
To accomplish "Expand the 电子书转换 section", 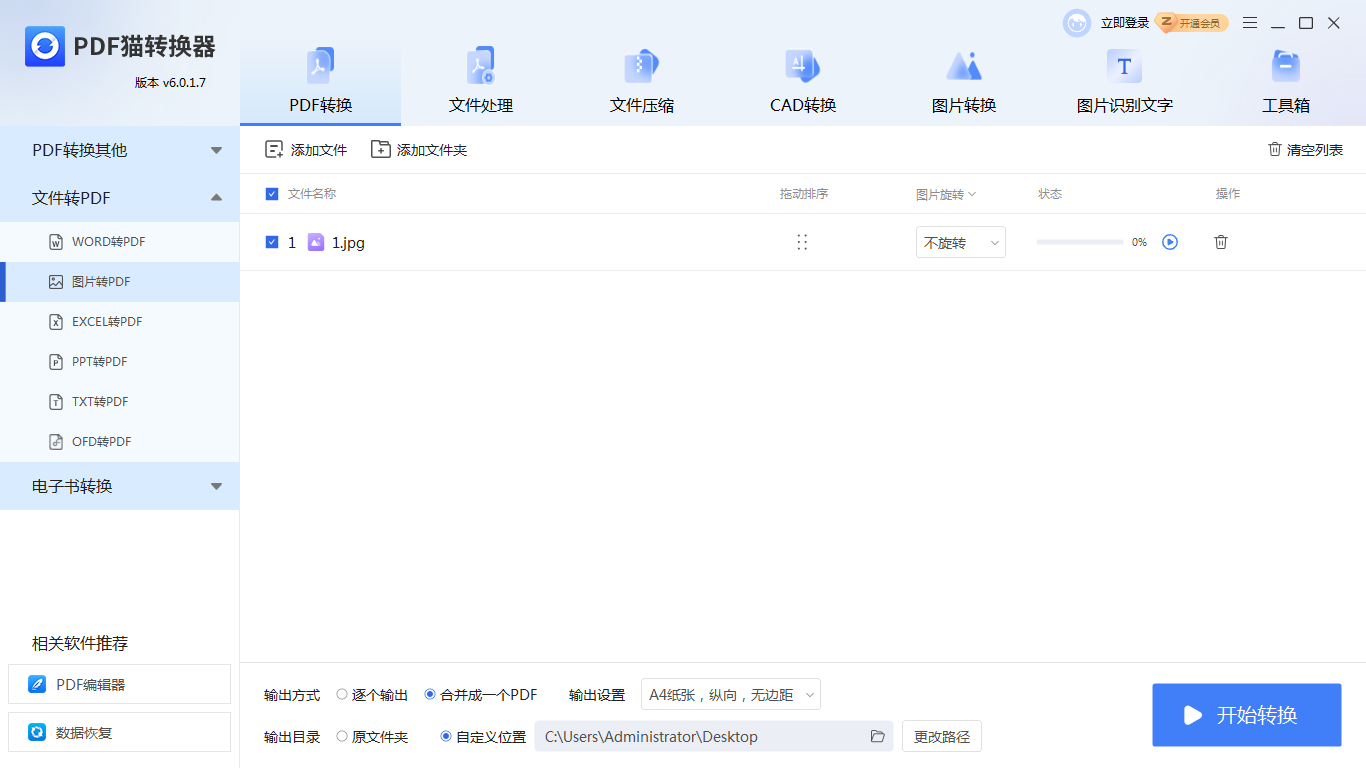I will pyautogui.click(x=120, y=486).
